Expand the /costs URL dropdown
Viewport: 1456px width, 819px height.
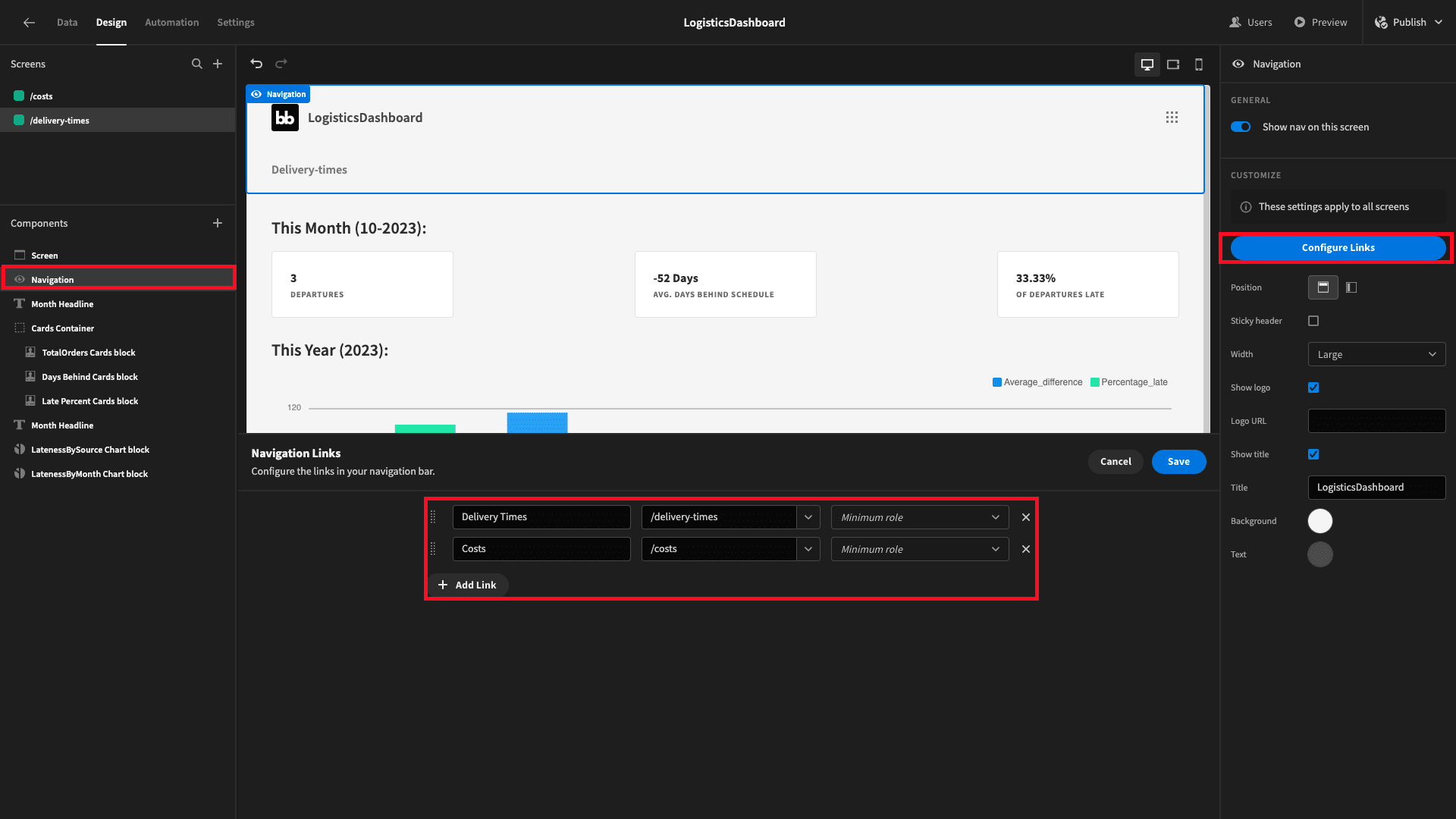808,549
